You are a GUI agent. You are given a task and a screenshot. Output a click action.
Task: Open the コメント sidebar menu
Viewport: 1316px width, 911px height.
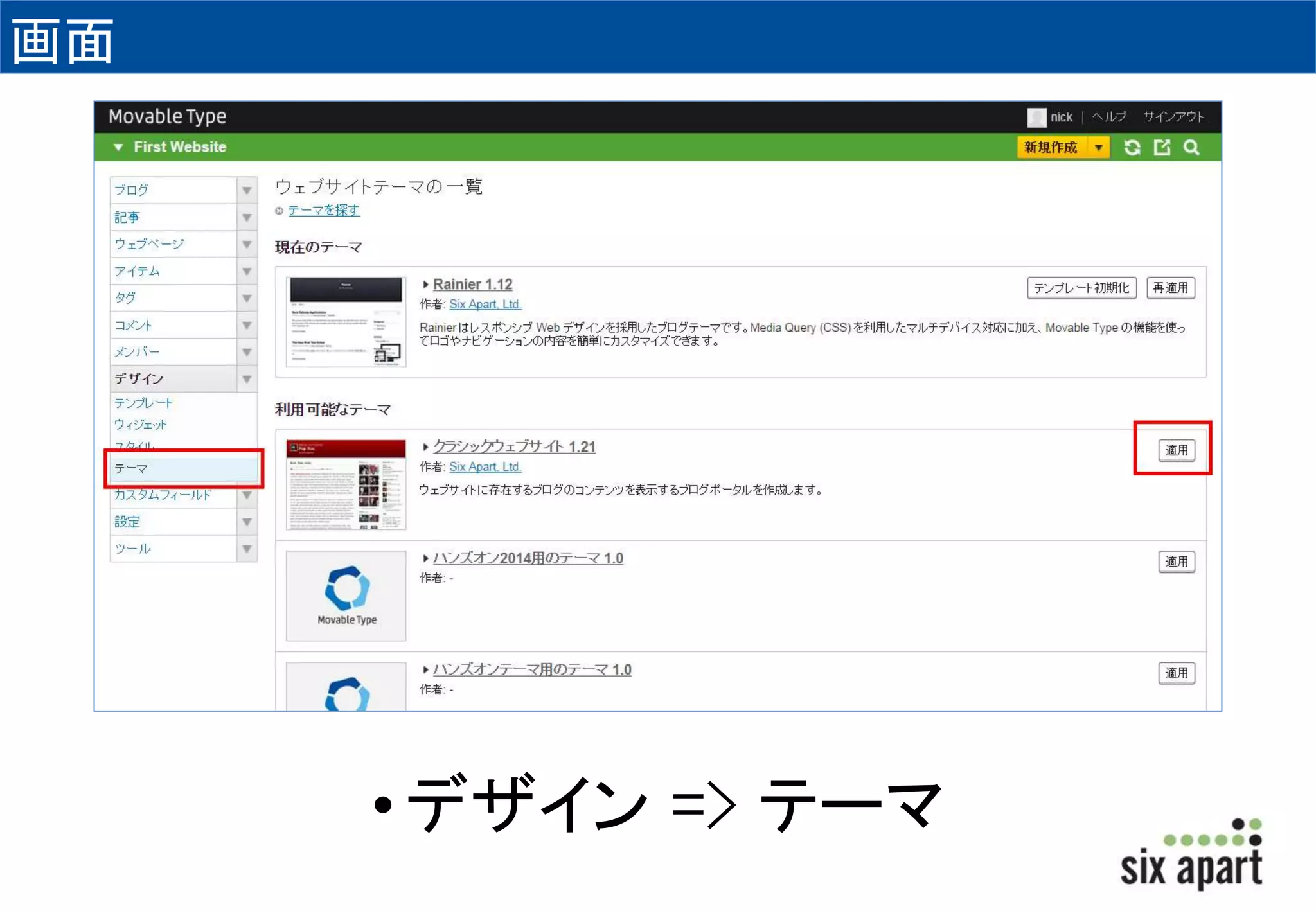173,325
